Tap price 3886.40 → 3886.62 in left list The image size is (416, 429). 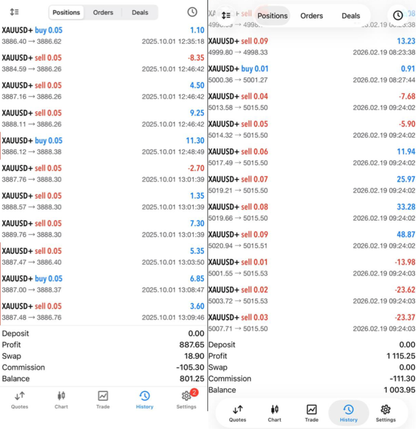(32, 42)
